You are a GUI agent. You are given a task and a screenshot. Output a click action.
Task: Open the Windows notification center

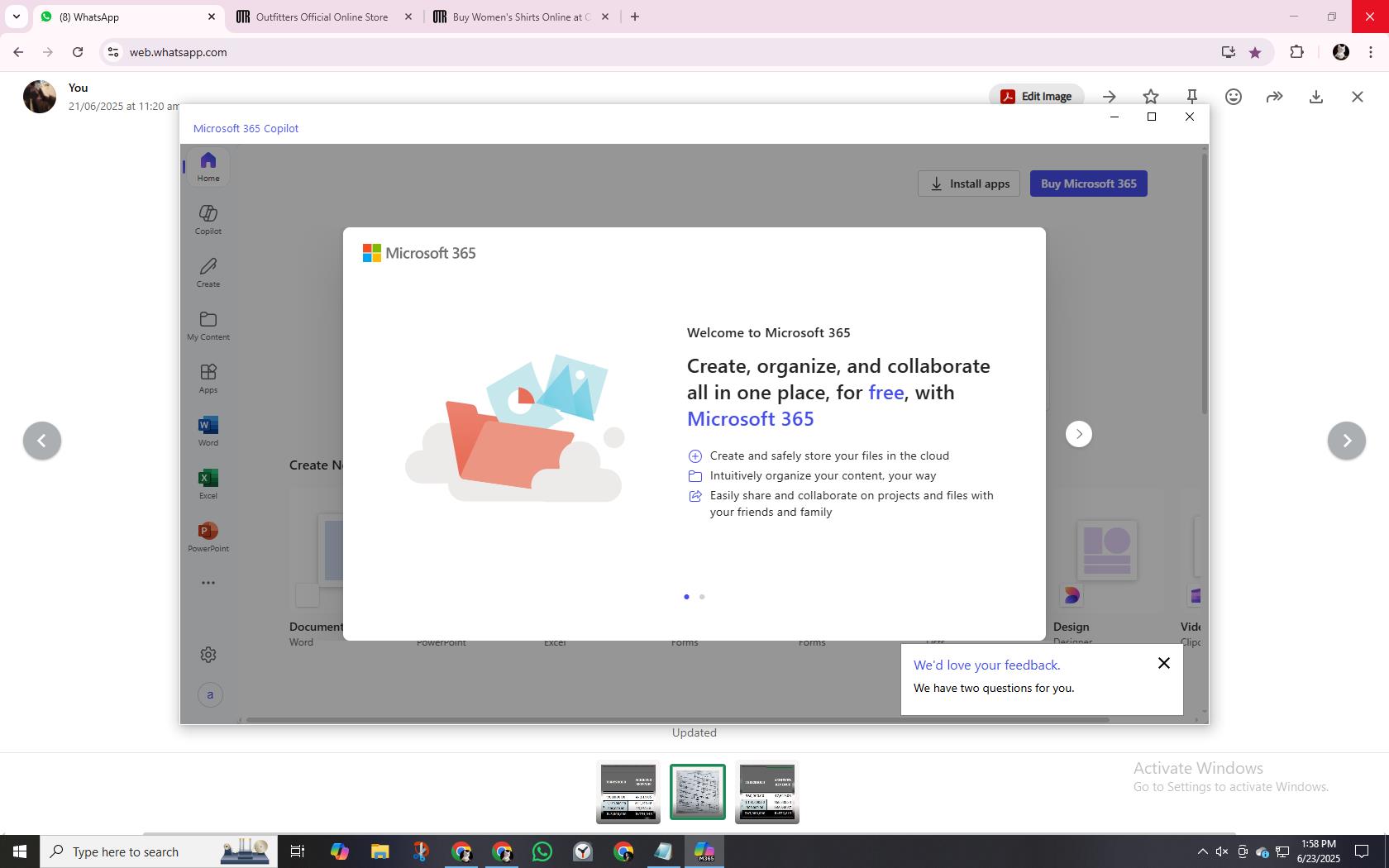[1362, 851]
